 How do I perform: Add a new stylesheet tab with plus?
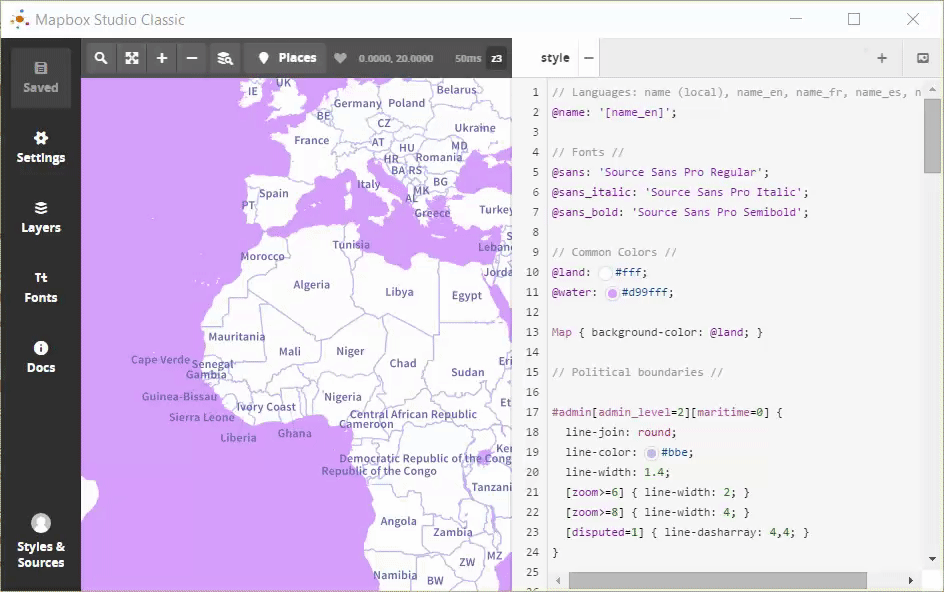click(881, 58)
